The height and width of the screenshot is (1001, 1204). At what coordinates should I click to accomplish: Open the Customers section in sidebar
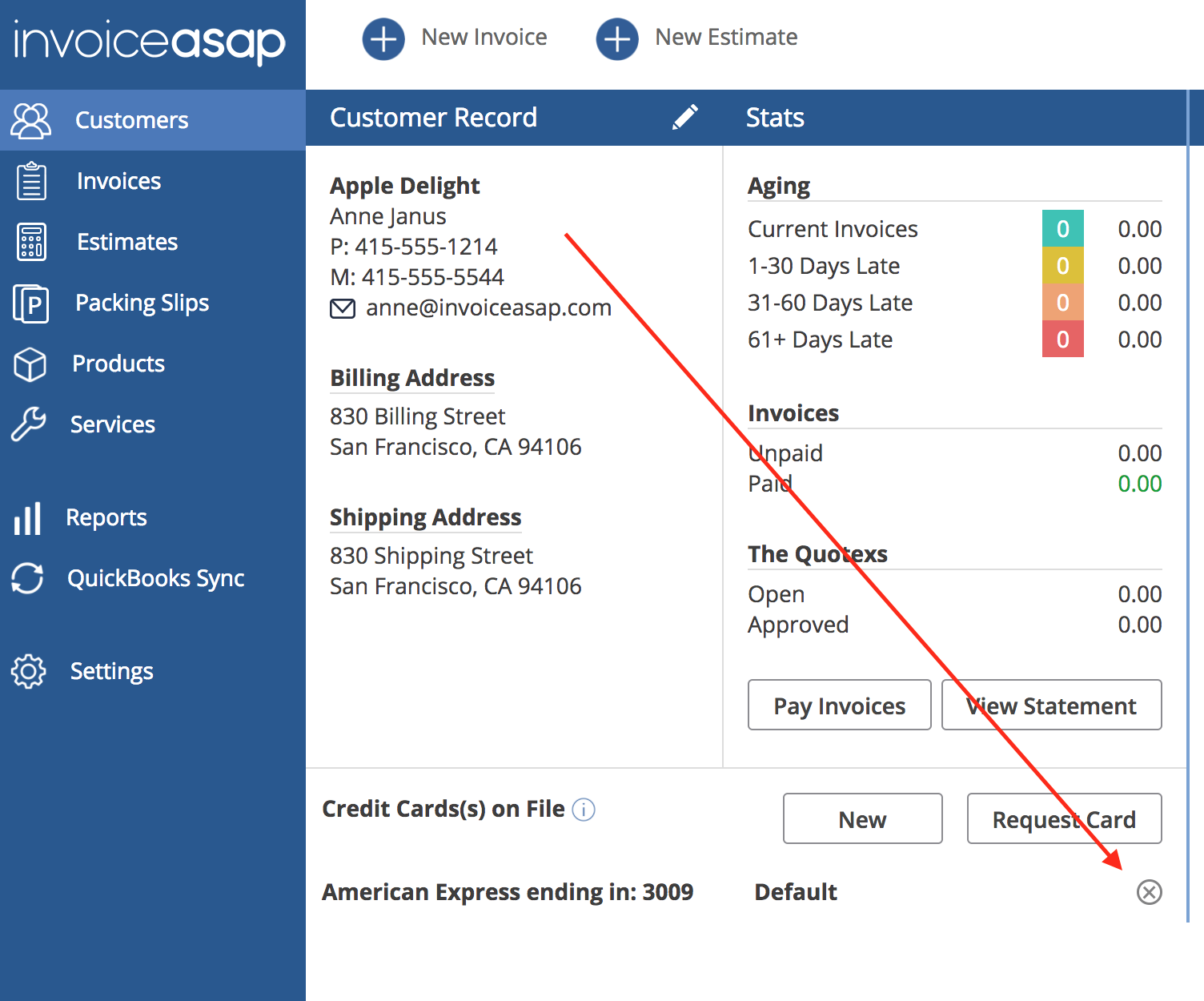[x=131, y=120]
